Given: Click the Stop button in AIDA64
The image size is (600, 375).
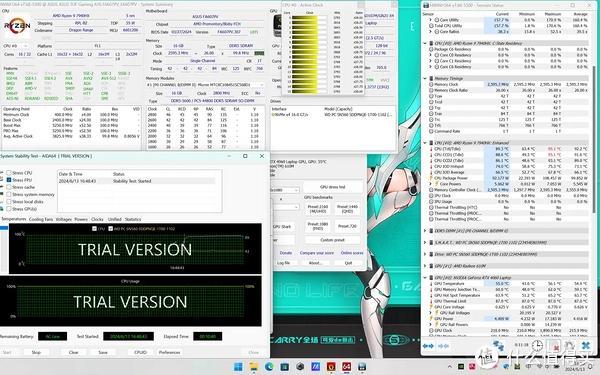Looking at the screenshot, I should 36,352.
